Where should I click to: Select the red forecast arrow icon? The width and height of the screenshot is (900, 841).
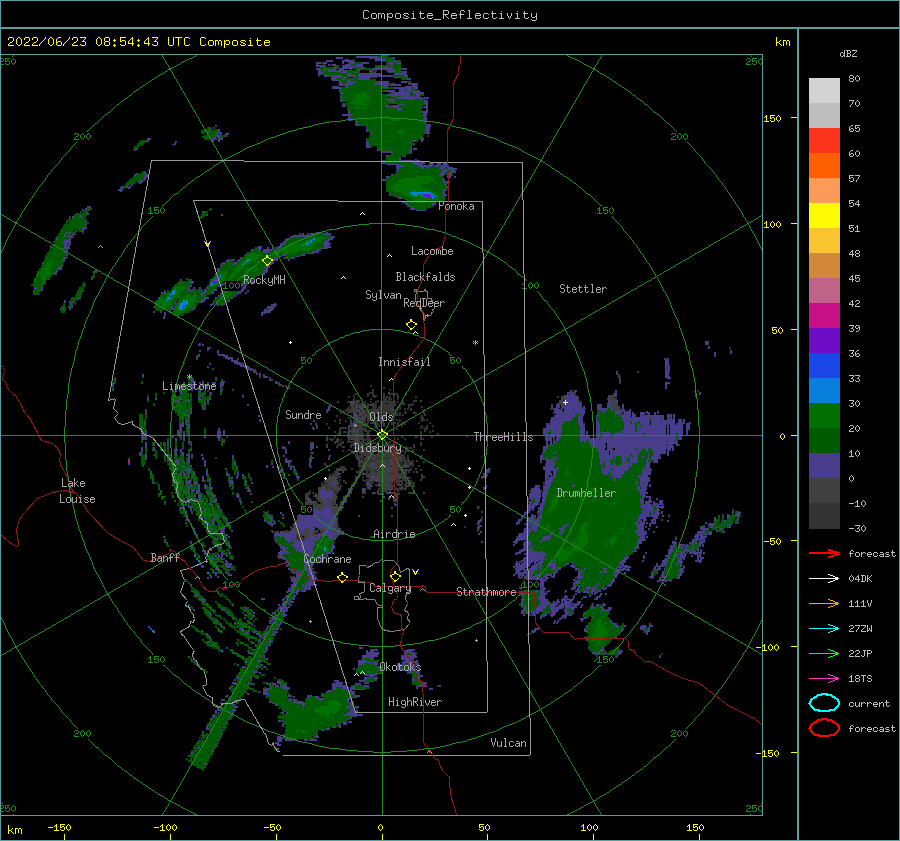824,553
